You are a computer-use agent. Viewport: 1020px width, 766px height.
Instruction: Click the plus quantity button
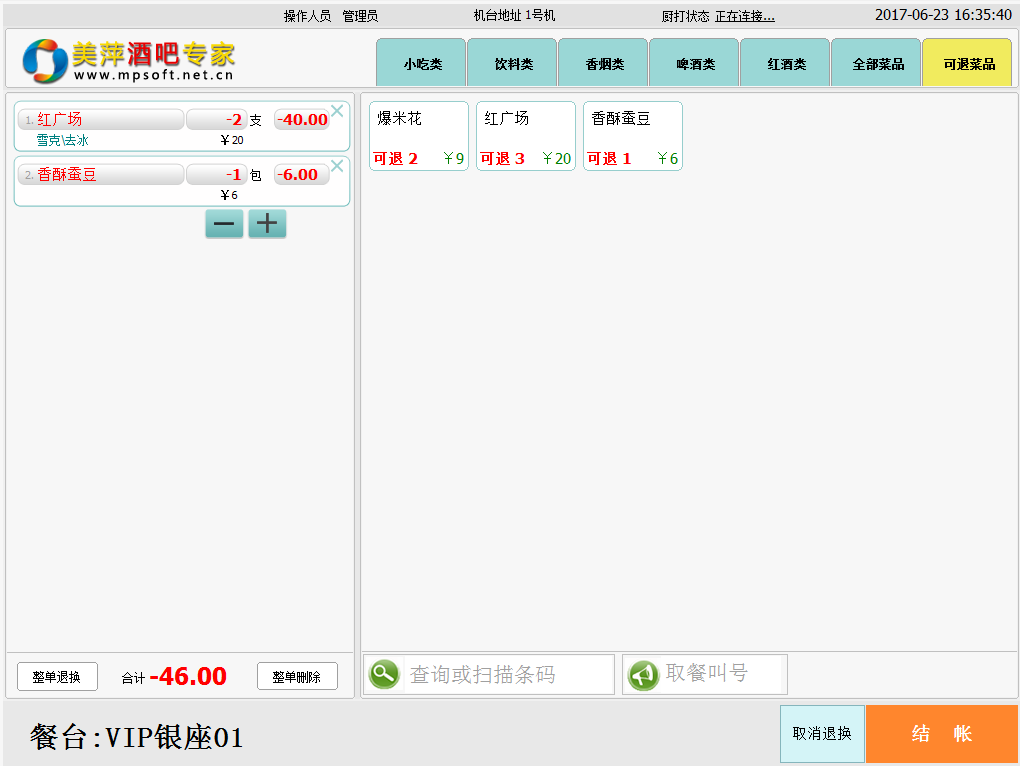267,224
